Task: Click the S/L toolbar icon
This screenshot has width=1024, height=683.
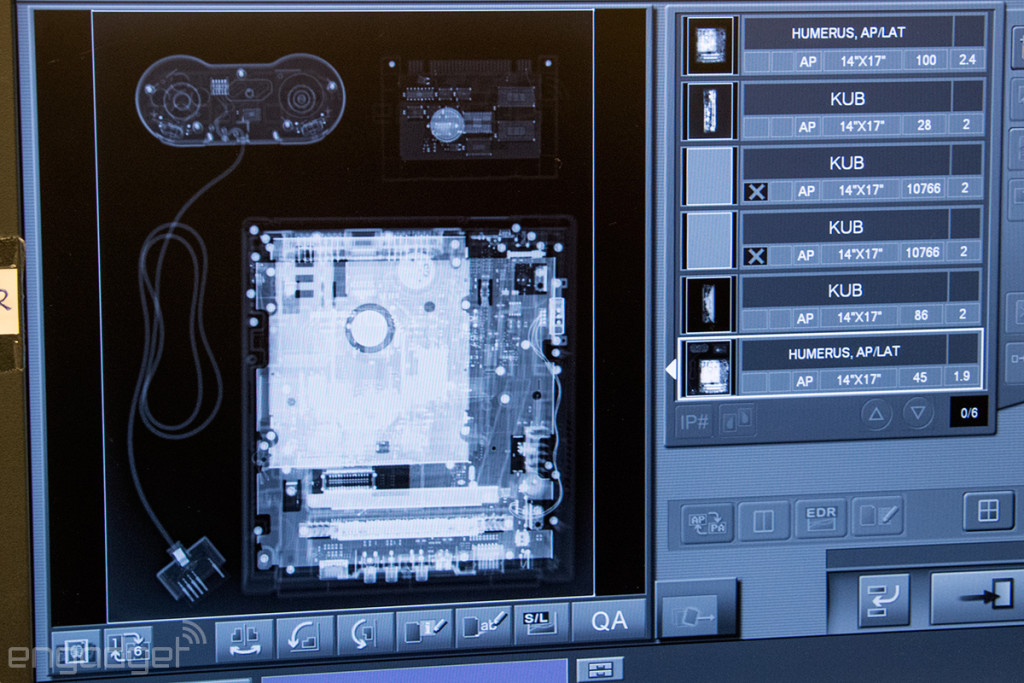Action: 539,624
